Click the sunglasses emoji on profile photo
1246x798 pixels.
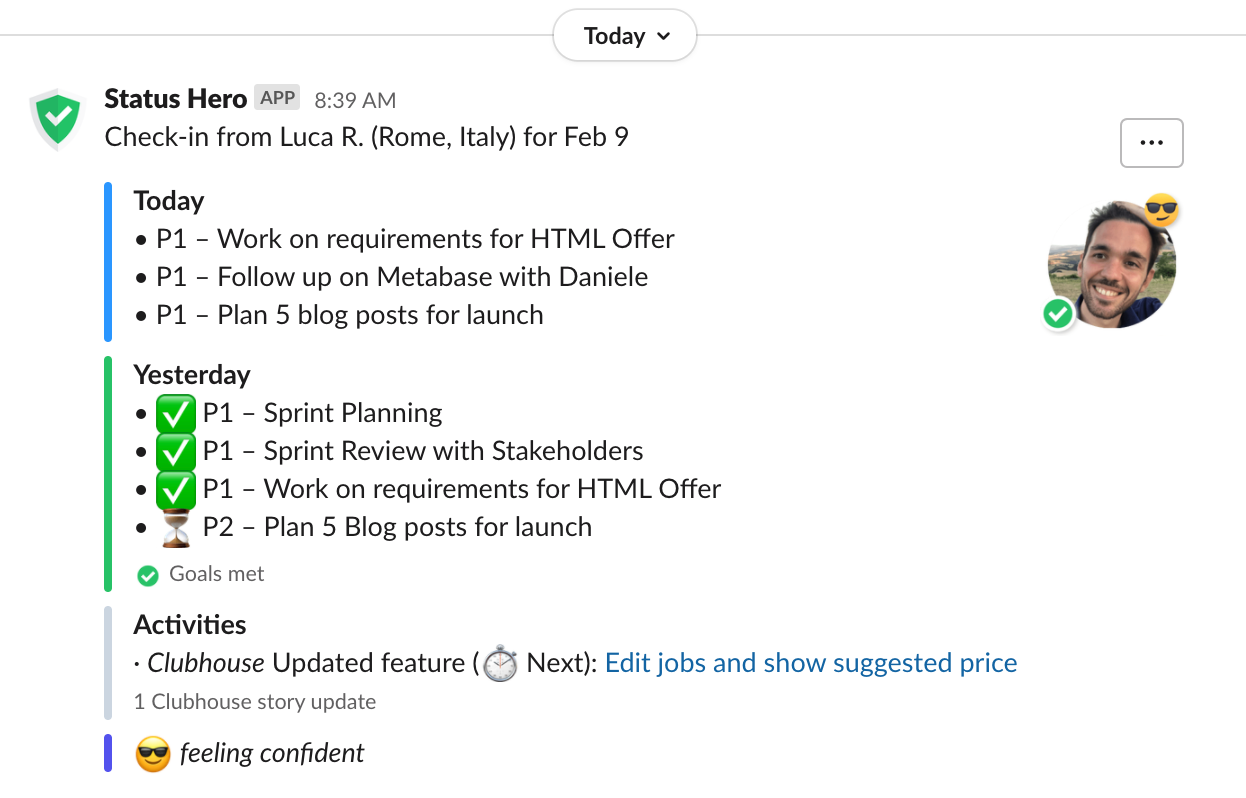[x=1161, y=211]
